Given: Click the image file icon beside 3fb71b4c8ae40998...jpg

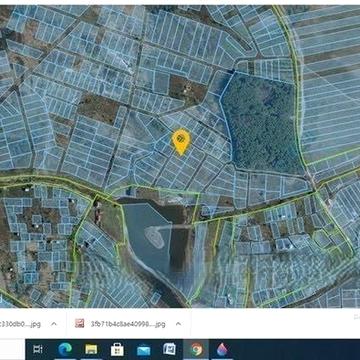Looking at the screenshot, I should (80, 323).
